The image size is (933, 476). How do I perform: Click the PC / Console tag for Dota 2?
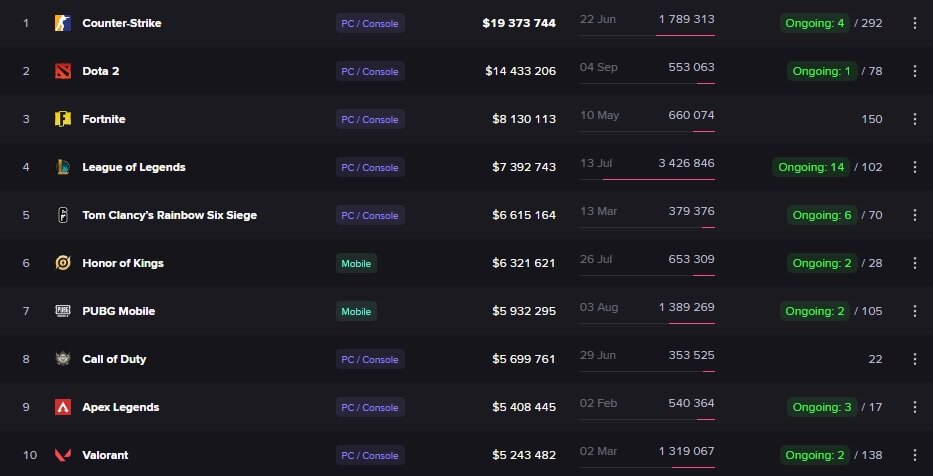[x=370, y=71]
